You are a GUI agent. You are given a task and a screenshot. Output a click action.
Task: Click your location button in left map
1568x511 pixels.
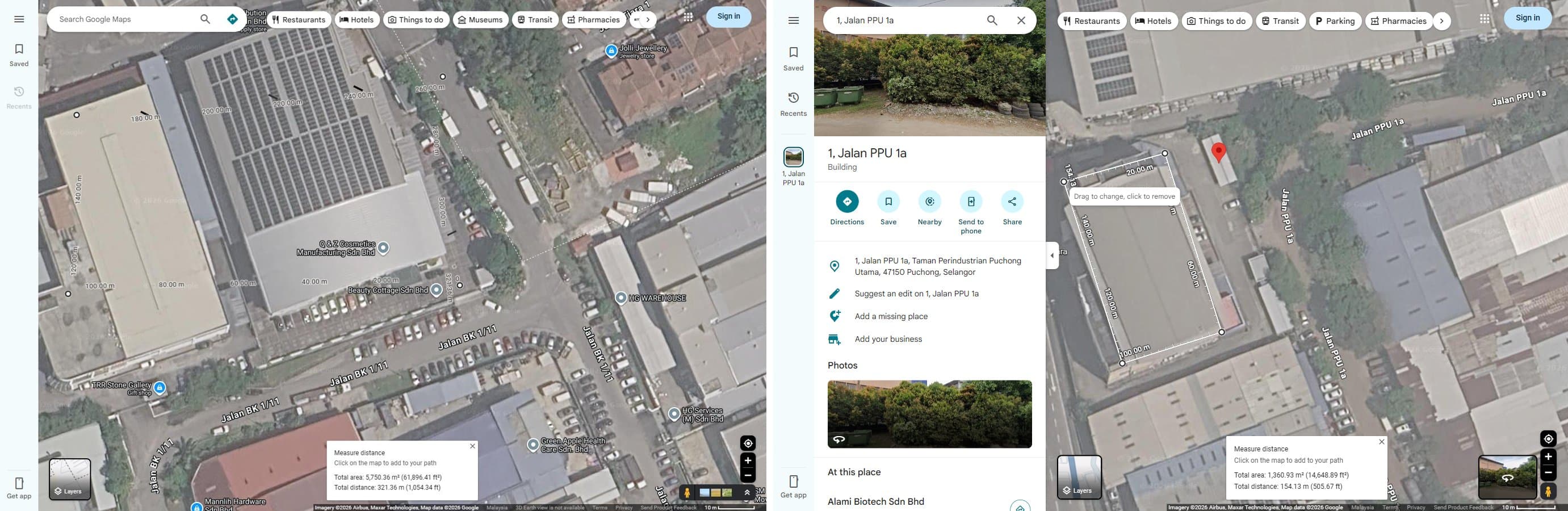click(748, 443)
